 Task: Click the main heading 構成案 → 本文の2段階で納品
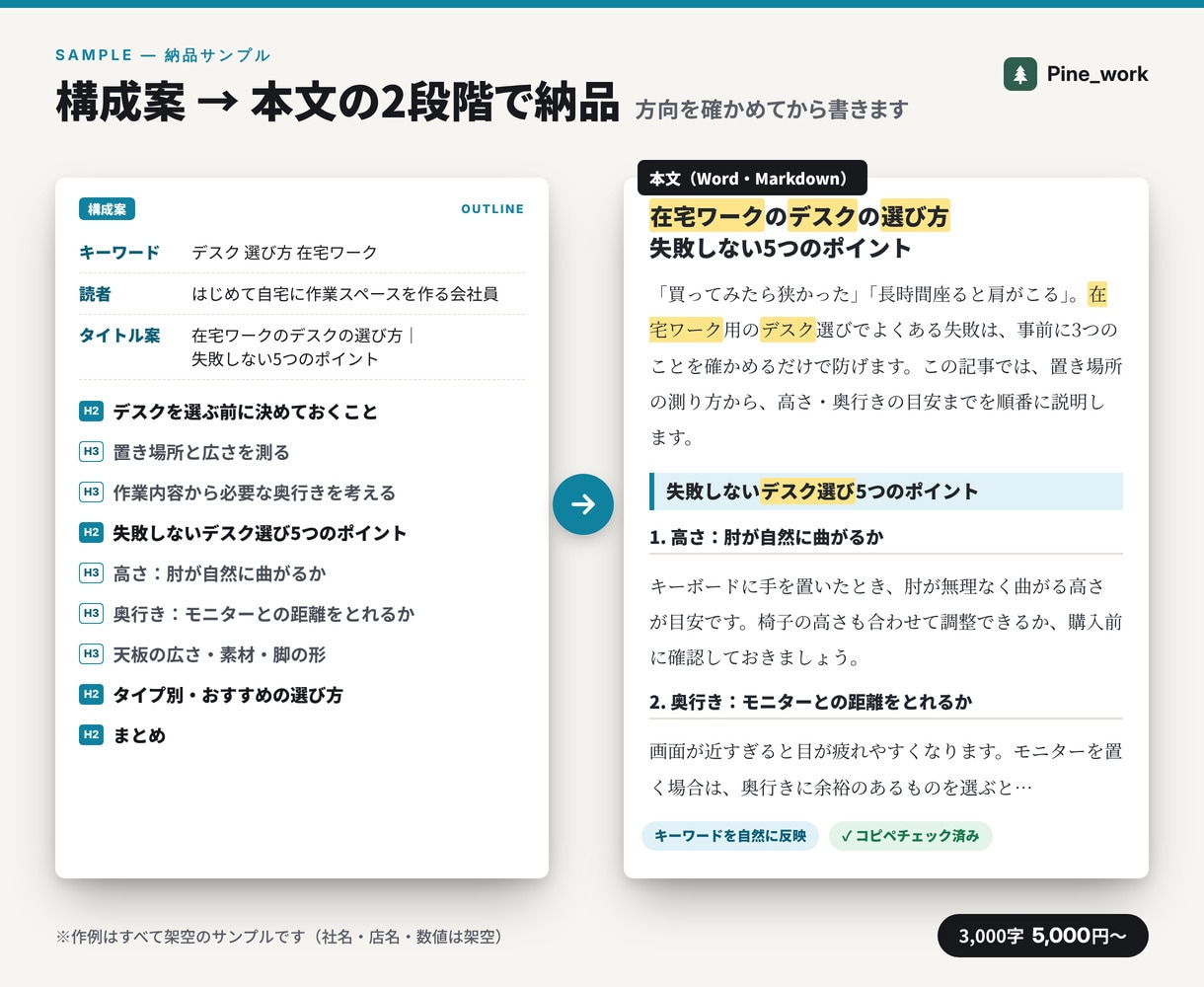(x=338, y=103)
